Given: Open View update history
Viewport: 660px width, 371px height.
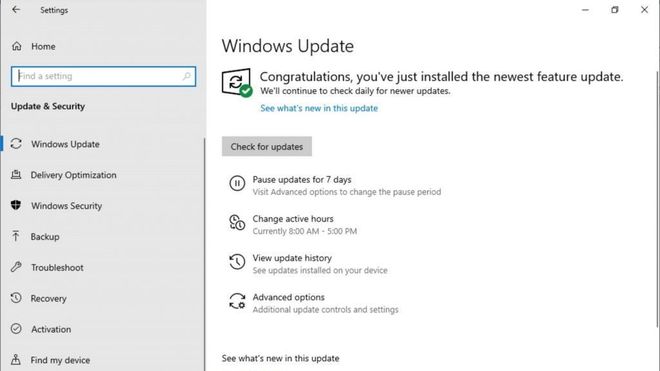Looking at the screenshot, I should [292, 258].
